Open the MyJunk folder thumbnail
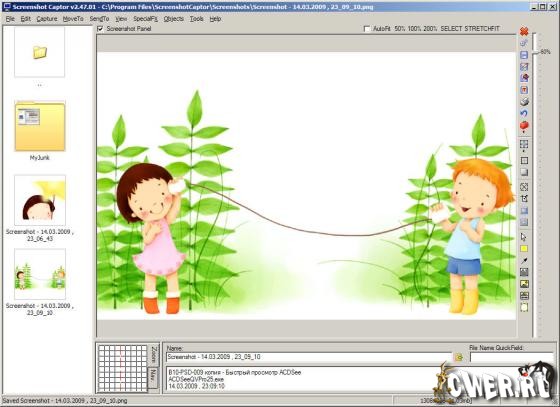 click(x=40, y=127)
